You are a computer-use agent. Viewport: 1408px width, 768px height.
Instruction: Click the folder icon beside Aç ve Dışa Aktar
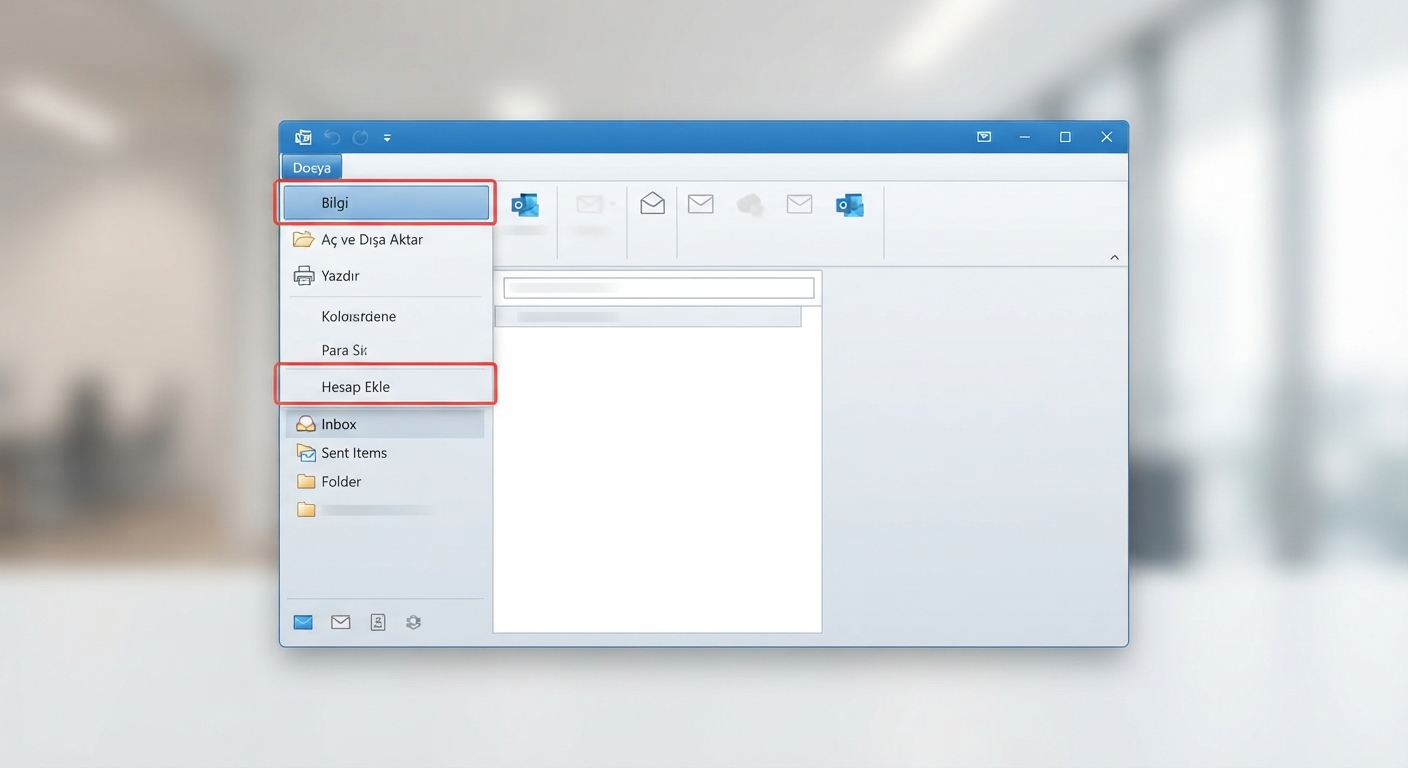304,240
